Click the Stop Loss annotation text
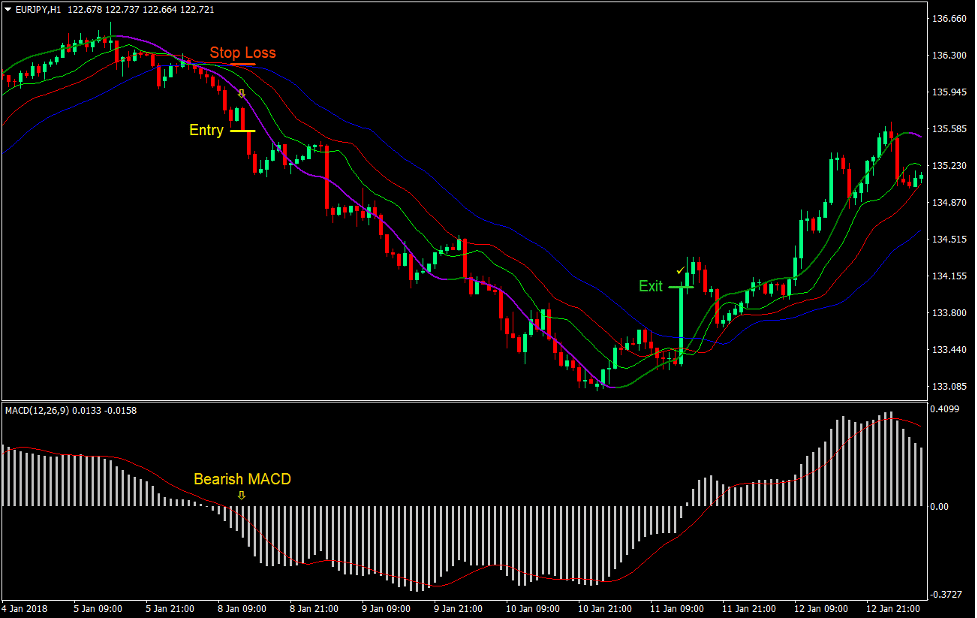 (x=243, y=52)
